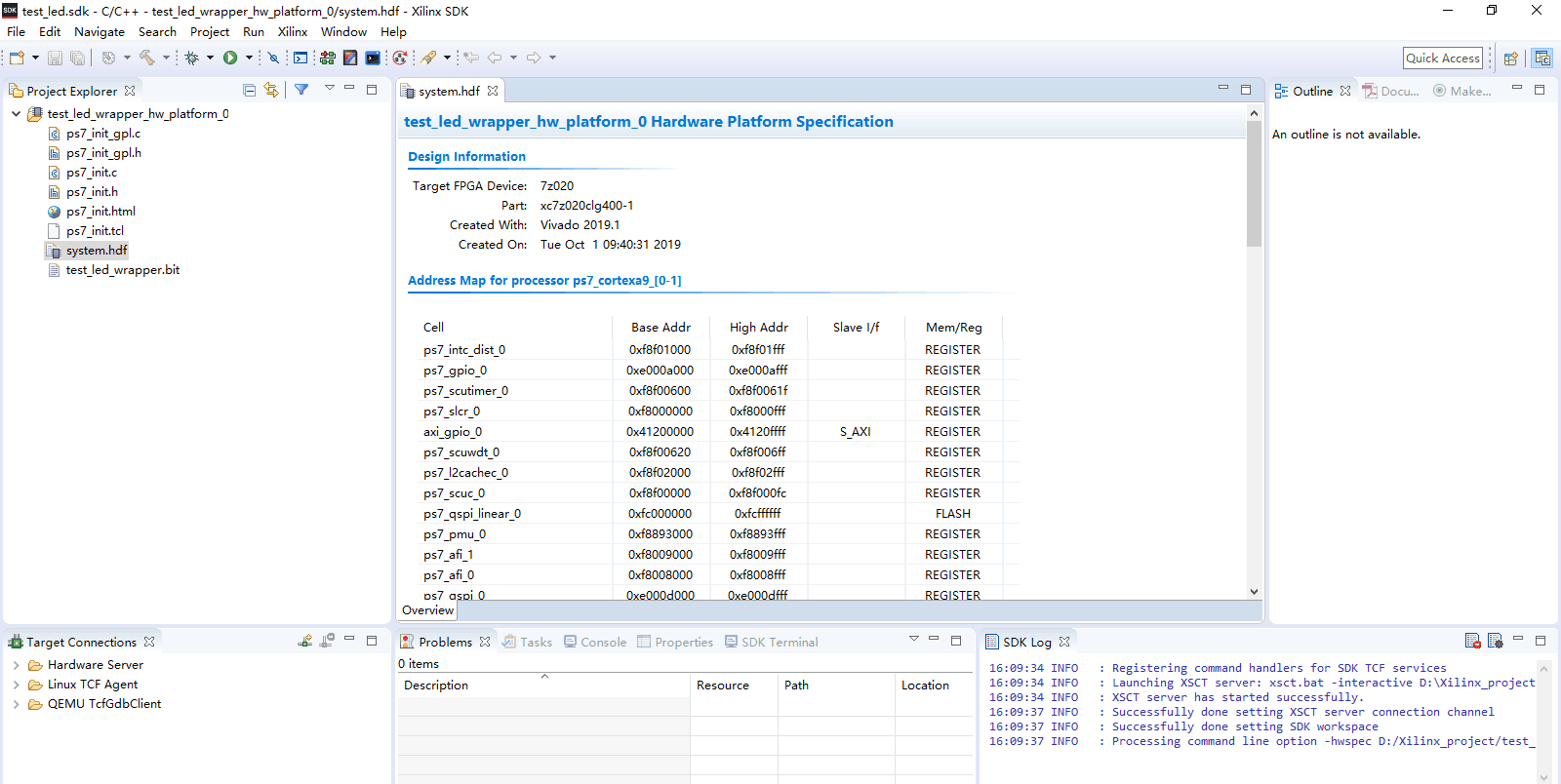
Task: Close the Outline view tab
Action: pyautogui.click(x=1345, y=91)
